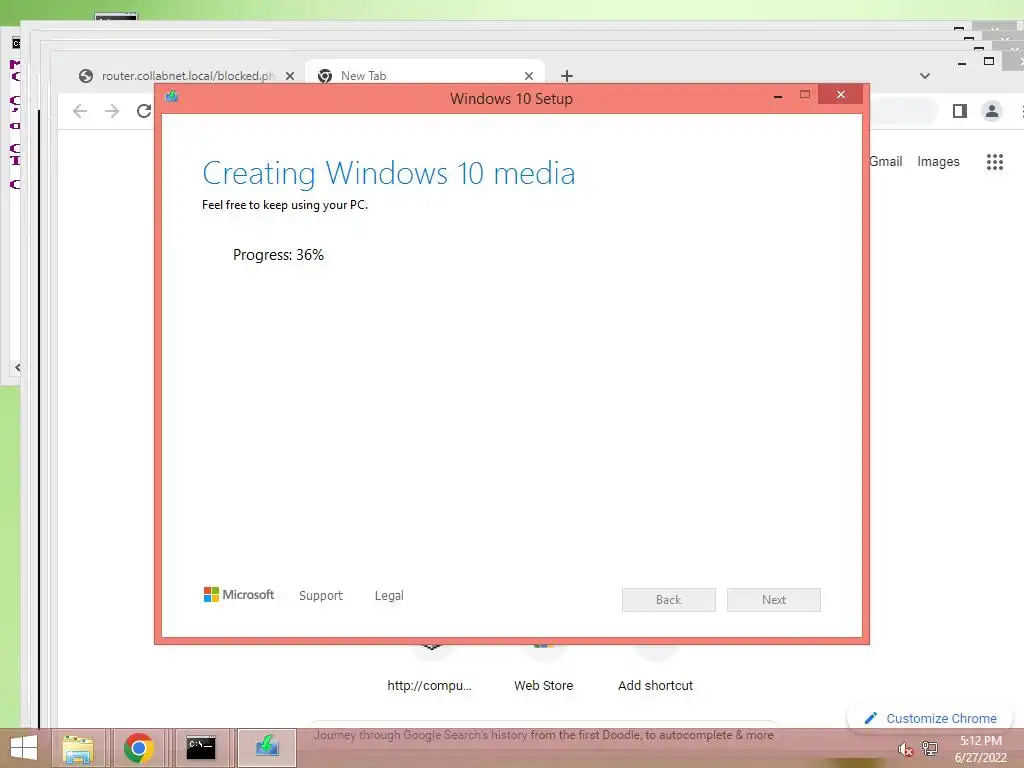
Task: Click the Back button in Setup
Action: coord(668,600)
